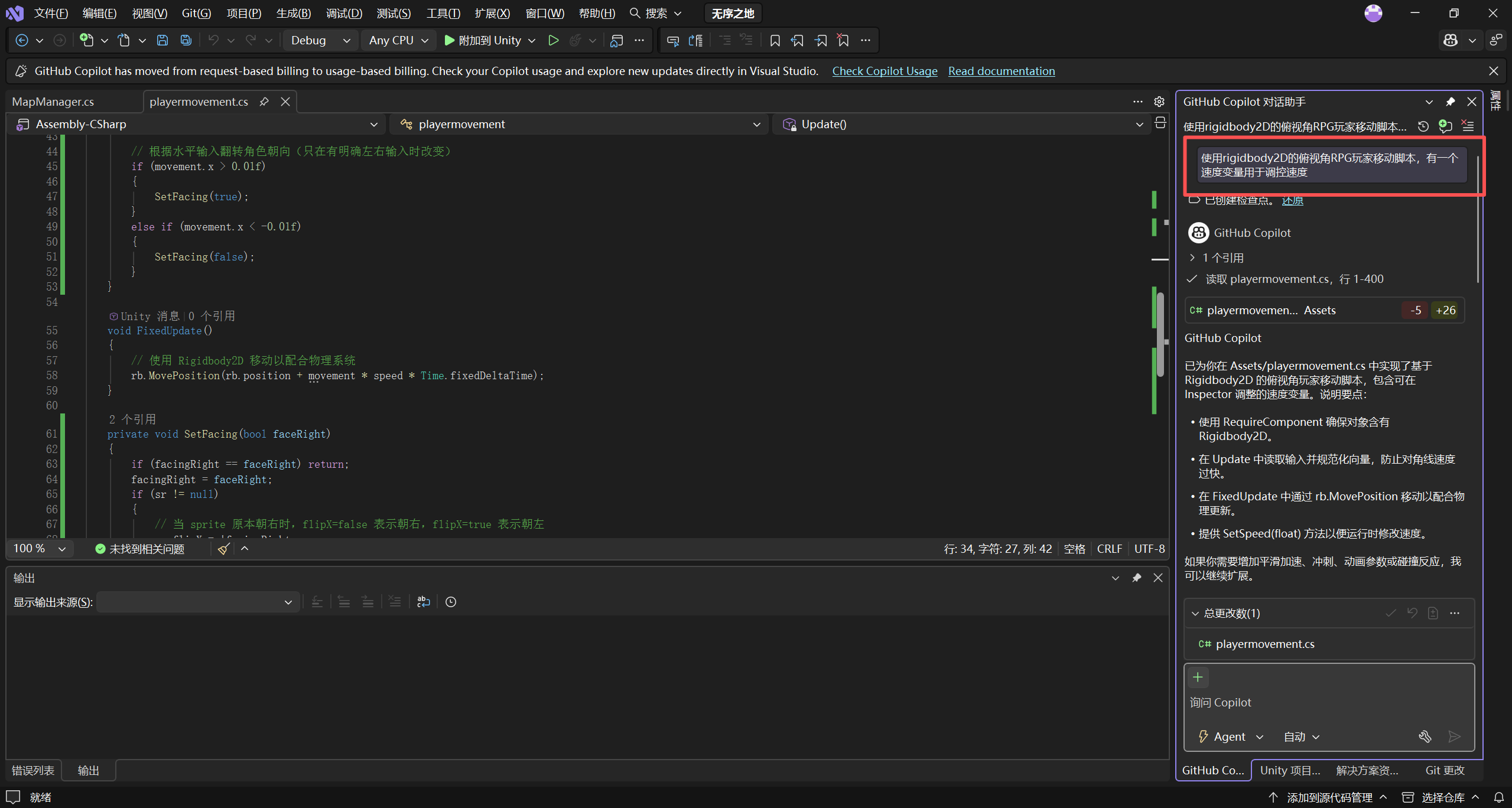Click the Check Copilot Usage link

(x=885, y=71)
